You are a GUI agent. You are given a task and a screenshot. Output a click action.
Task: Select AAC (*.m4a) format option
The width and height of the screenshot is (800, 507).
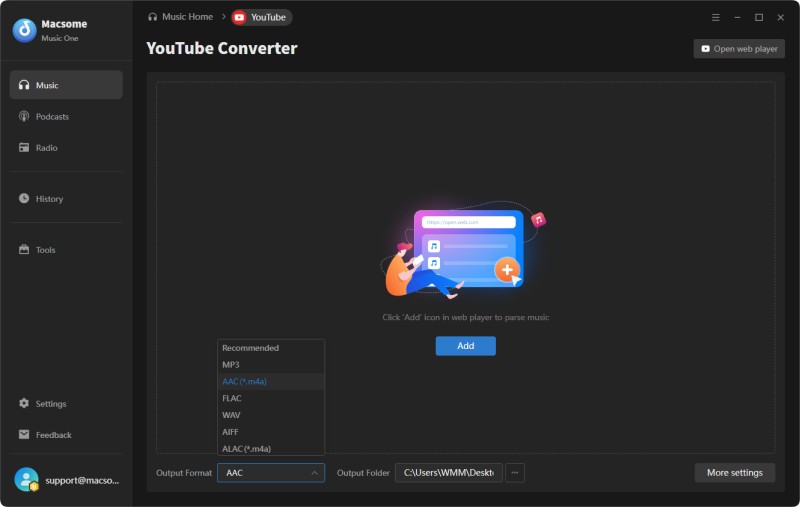(x=271, y=382)
